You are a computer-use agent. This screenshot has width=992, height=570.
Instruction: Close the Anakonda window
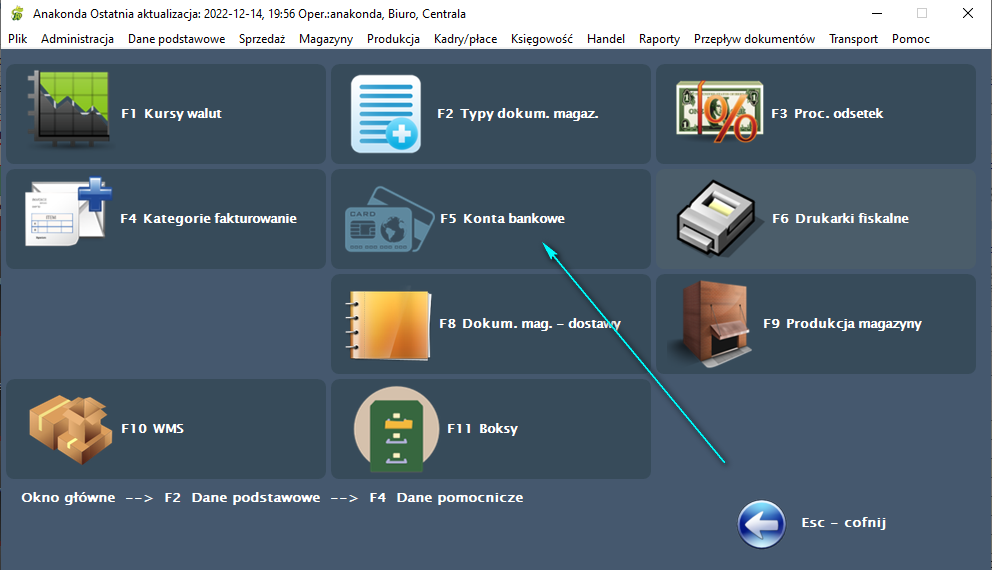(967, 13)
